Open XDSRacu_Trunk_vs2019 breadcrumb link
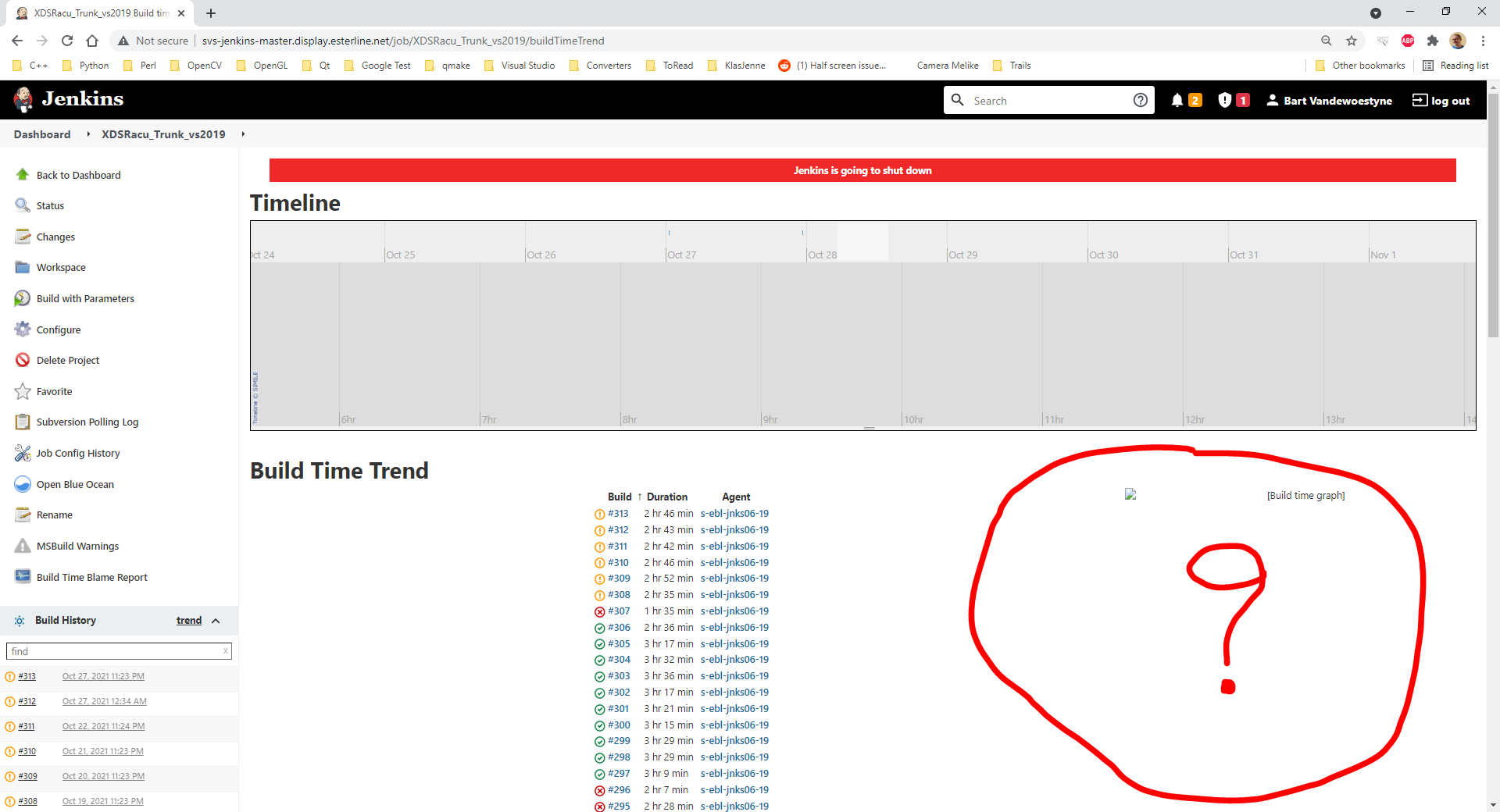 pos(163,134)
